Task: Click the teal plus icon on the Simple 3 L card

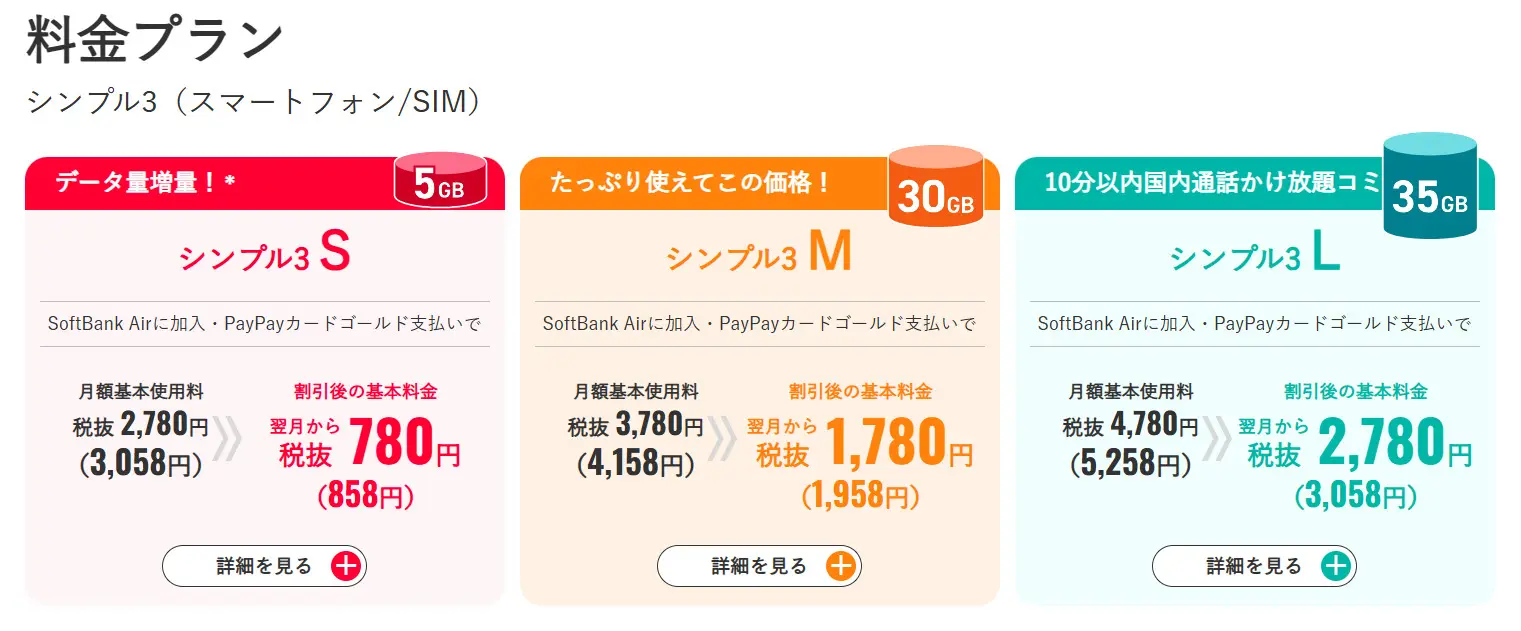Action: pos(1335,566)
